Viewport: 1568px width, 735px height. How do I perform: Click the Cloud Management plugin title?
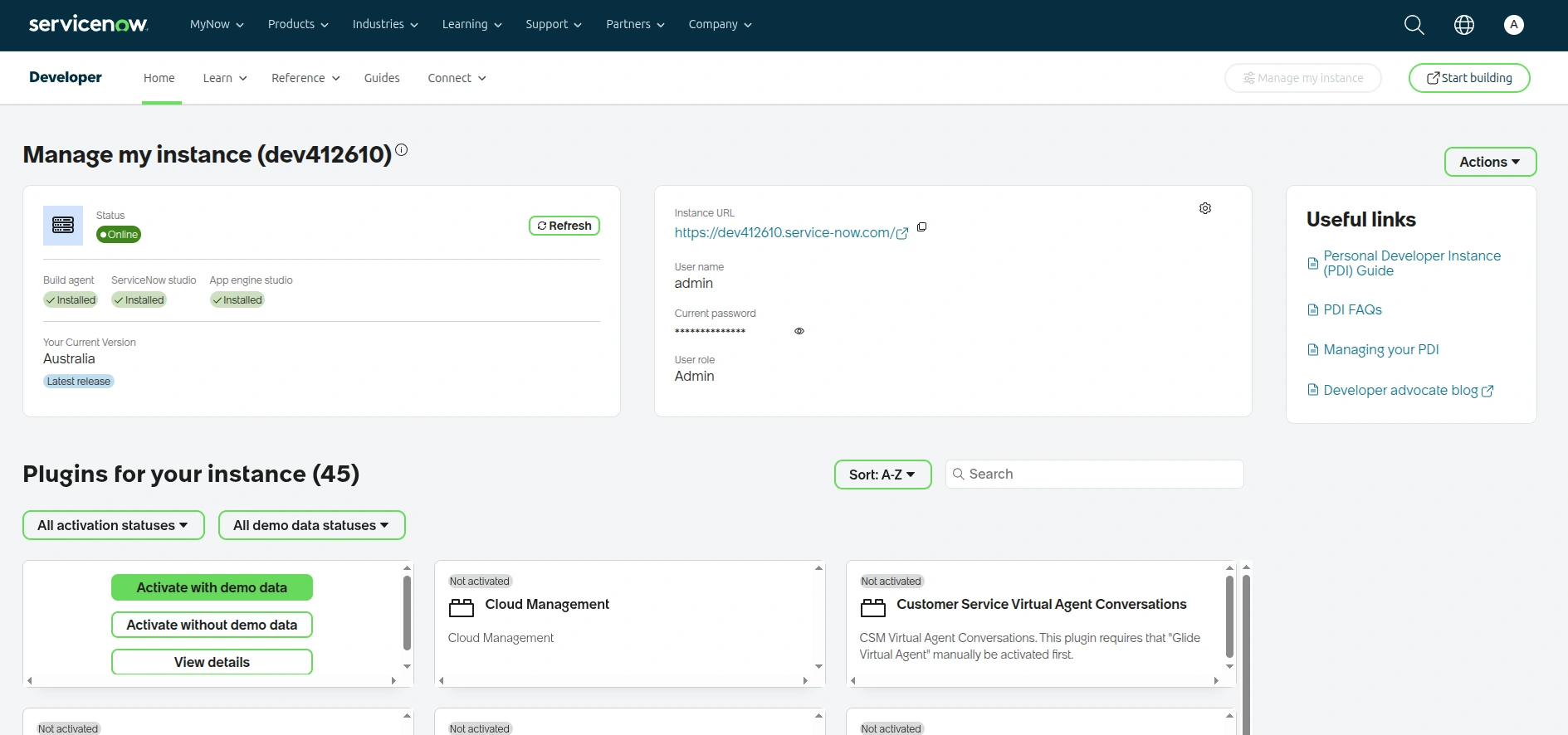click(x=547, y=605)
